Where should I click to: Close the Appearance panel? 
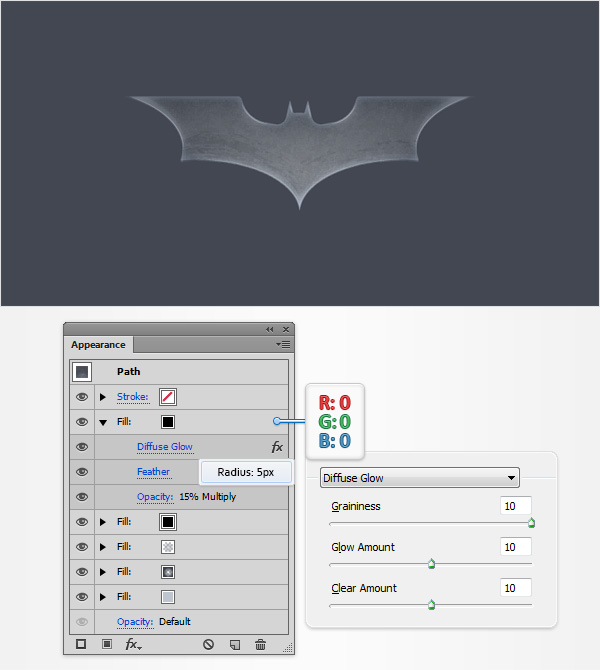pyautogui.click(x=286, y=329)
